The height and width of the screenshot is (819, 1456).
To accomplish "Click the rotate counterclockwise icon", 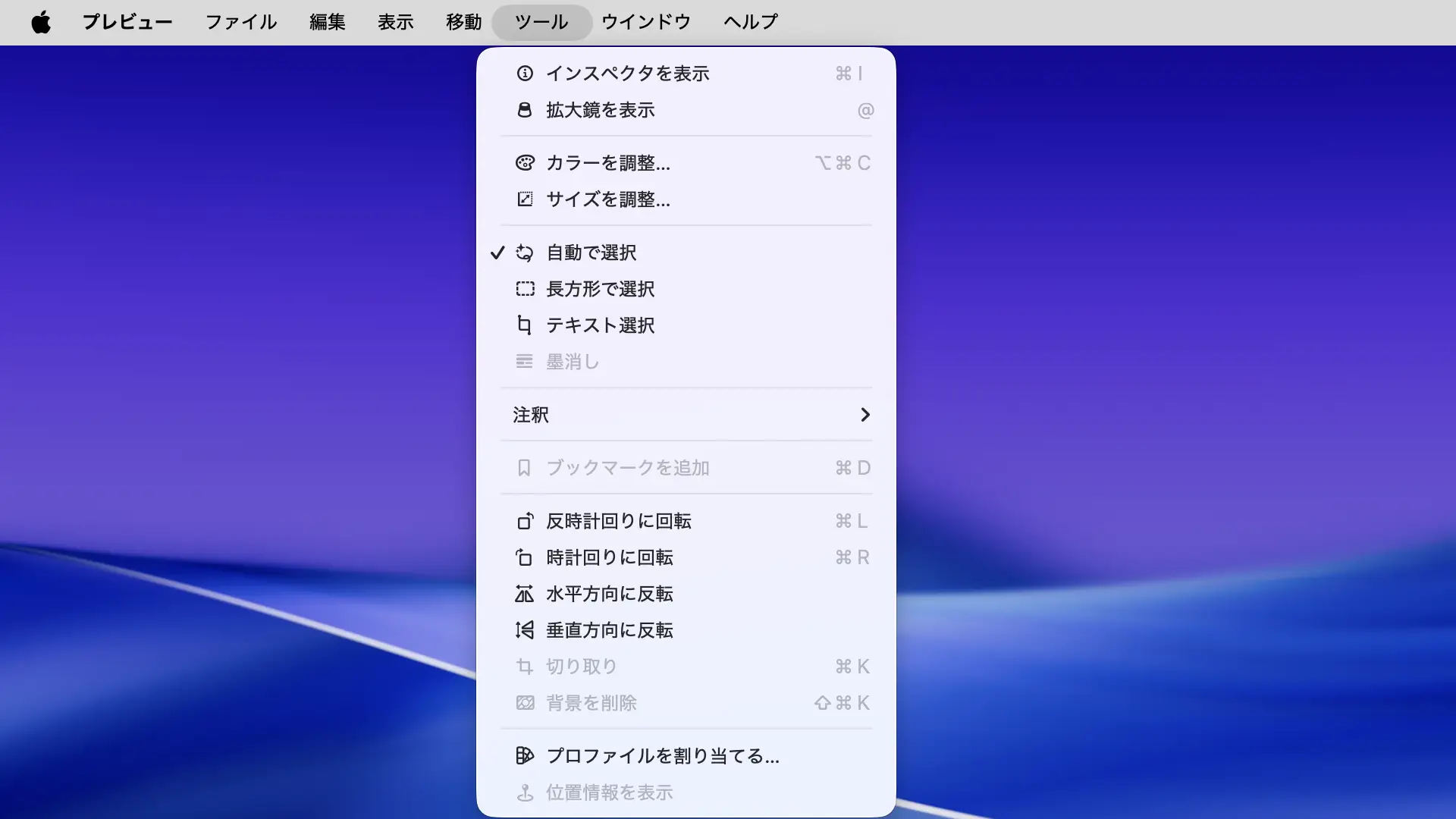I will (x=525, y=521).
